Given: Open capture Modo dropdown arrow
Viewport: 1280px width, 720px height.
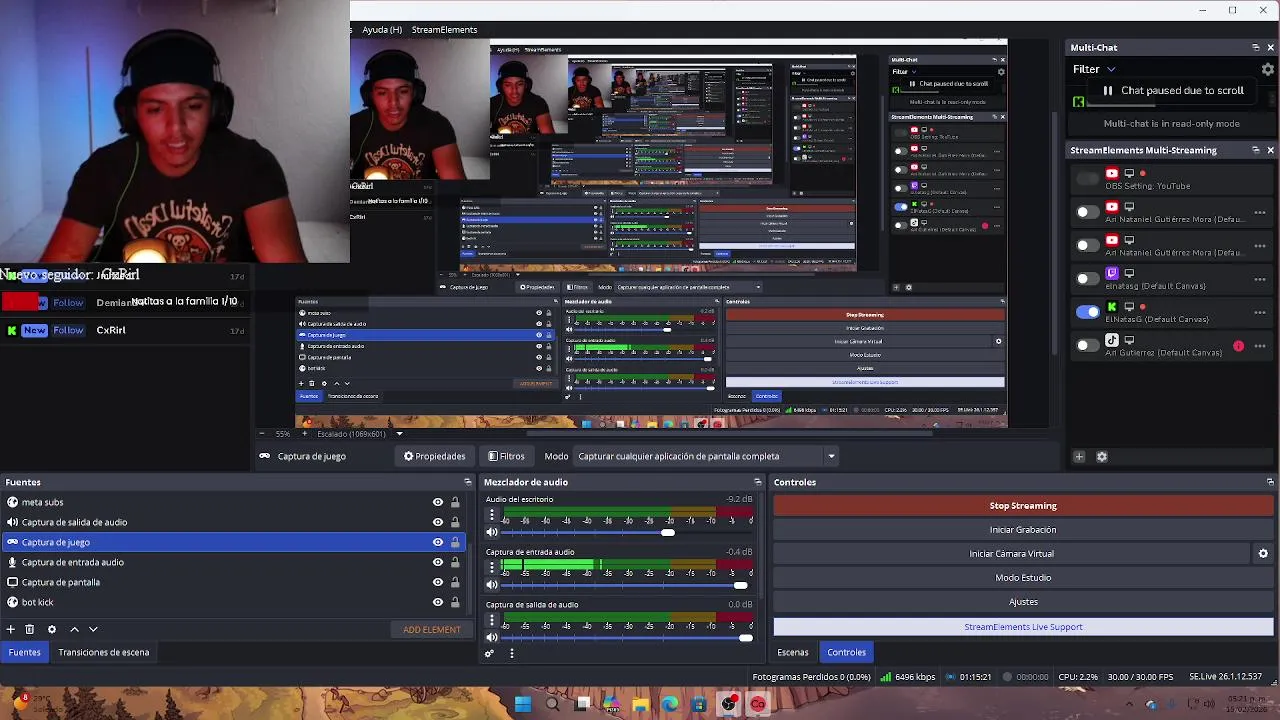Looking at the screenshot, I should pos(830,456).
